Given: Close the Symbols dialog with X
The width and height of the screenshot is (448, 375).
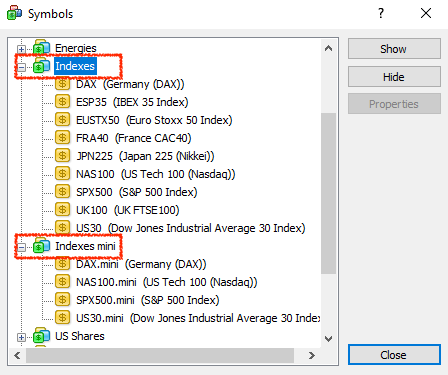Looking at the screenshot, I should (x=426, y=13).
